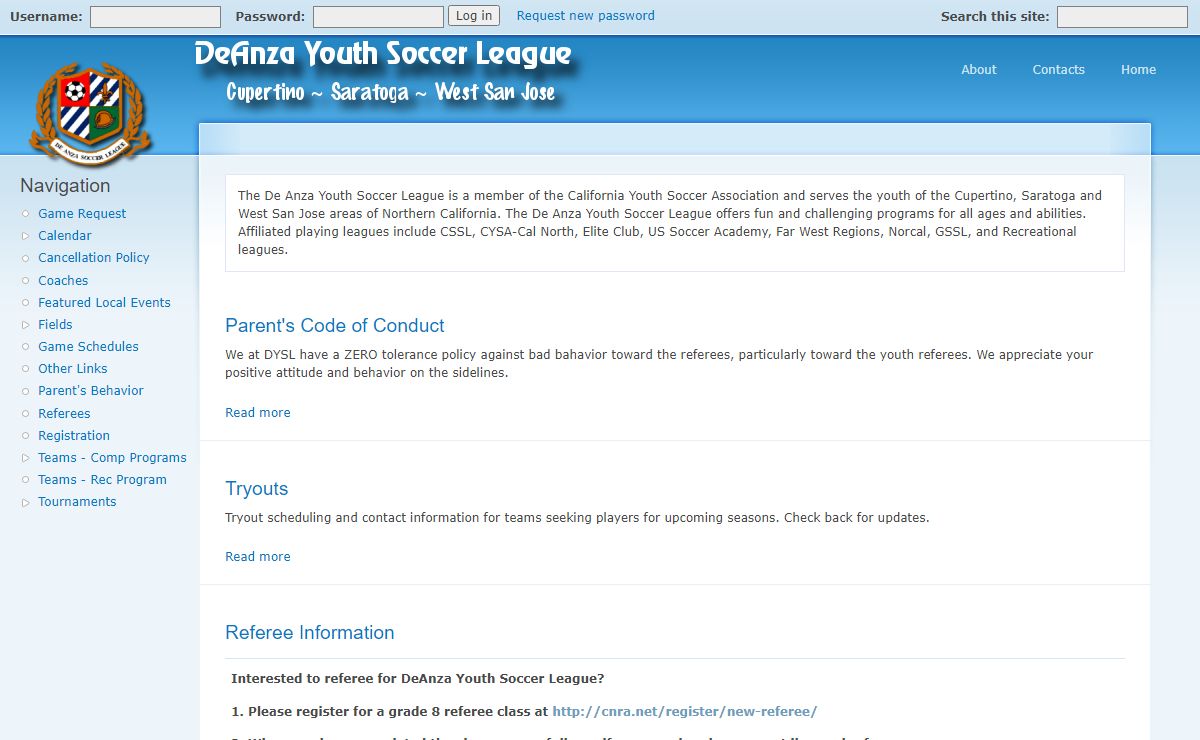Focus the Search this site field

[1122, 17]
